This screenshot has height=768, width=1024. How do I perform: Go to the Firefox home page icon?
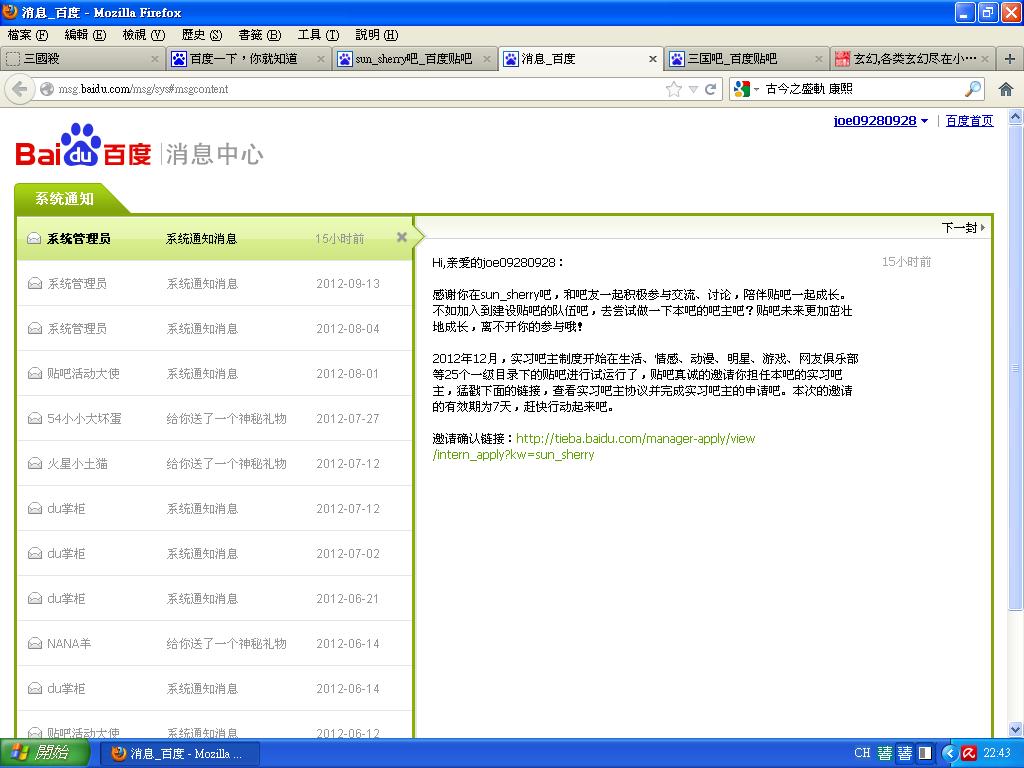click(x=1006, y=89)
